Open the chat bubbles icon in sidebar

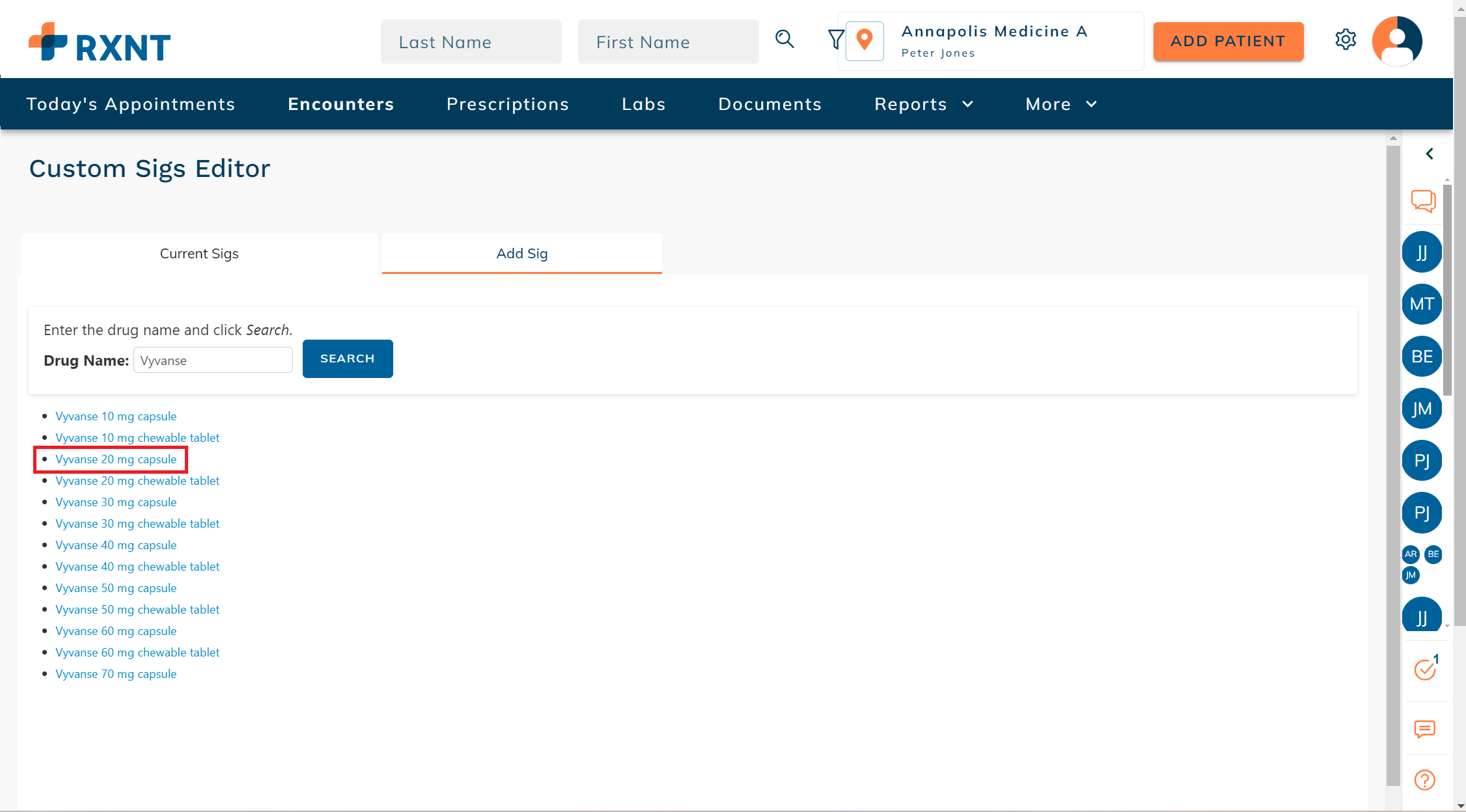pyautogui.click(x=1424, y=201)
